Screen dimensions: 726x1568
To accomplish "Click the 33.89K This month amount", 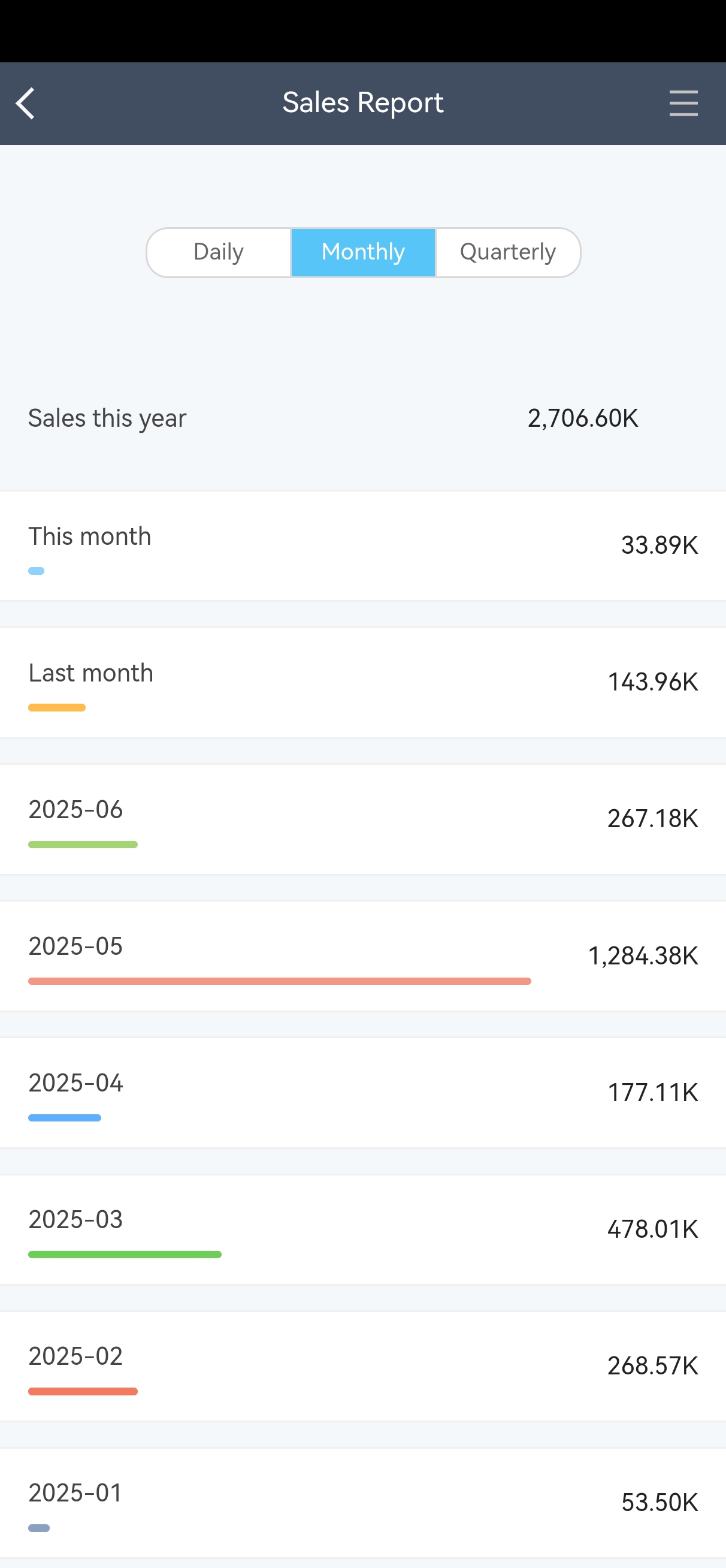I will [x=659, y=545].
